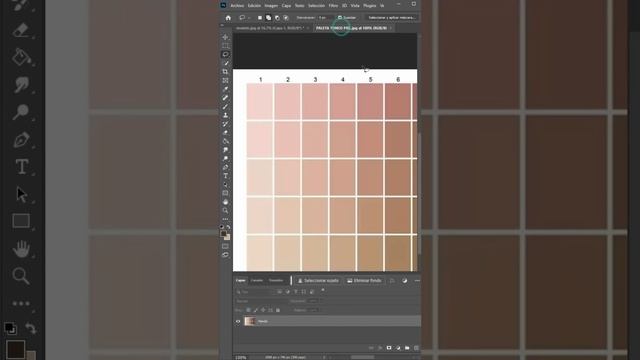The image size is (640, 360).
Task: Select the Path Selection tool
Action: [x=225, y=184]
